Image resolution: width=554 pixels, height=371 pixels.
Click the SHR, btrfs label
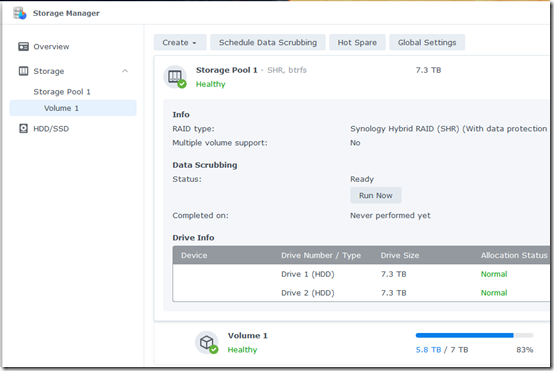(287, 70)
